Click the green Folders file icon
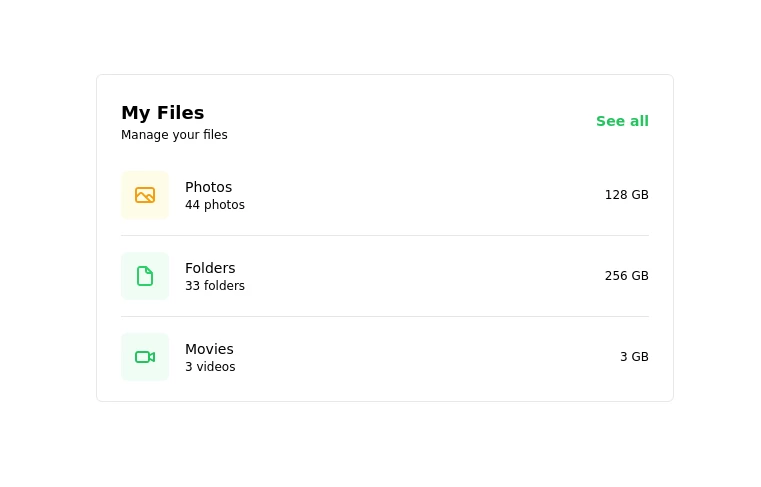The height and width of the screenshot is (487, 761). pyautogui.click(x=145, y=276)
